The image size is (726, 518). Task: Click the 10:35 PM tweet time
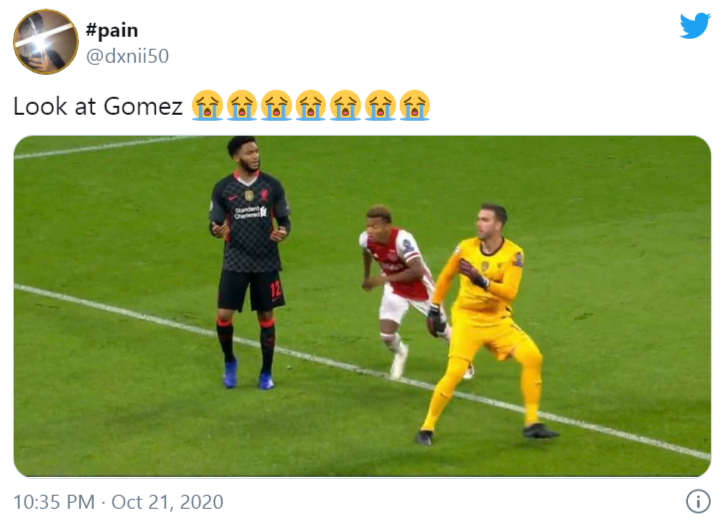[x=53, y=501]
